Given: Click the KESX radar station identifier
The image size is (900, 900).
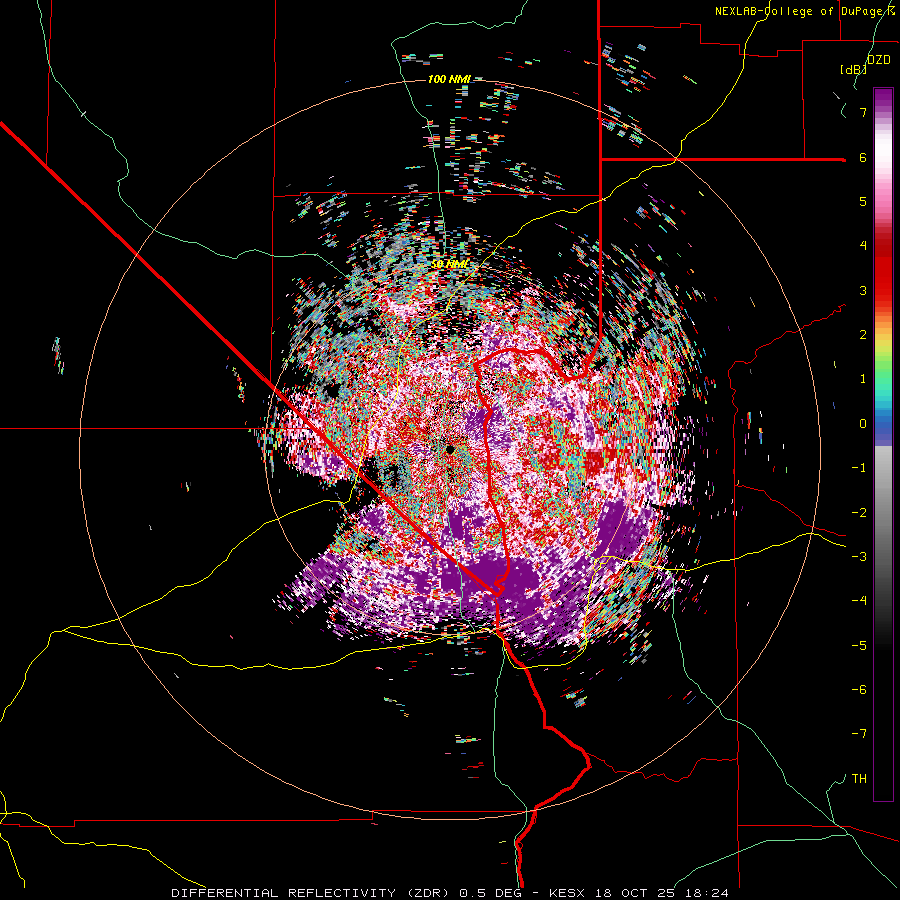Looking at the screenshot, I should pos(567,893).
